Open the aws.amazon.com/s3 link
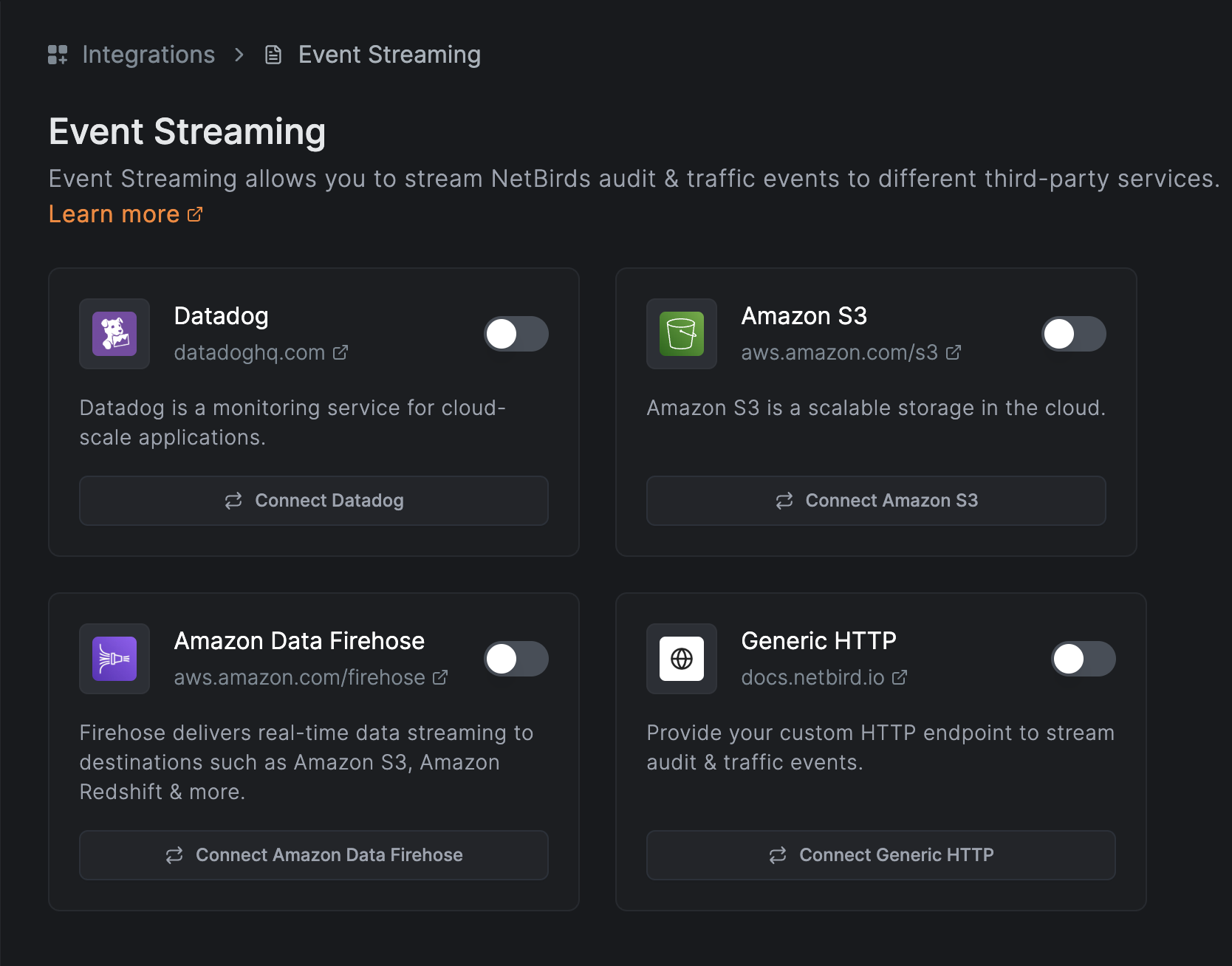1232x966 pixels. tap(838, 352)
